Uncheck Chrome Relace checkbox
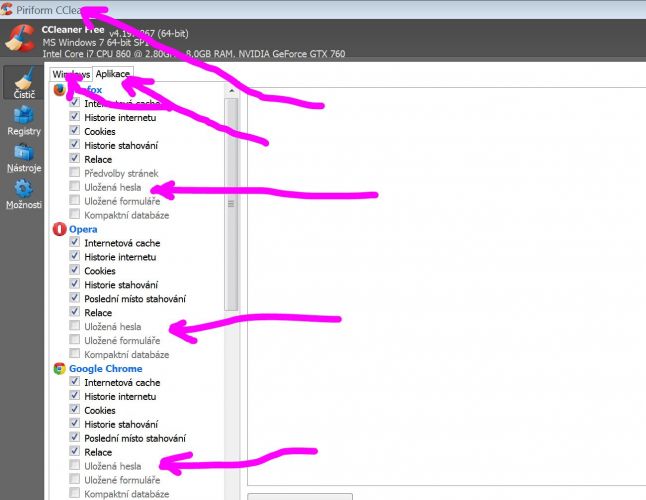Screen dimensions: 646x500 (x=75, y=451)
